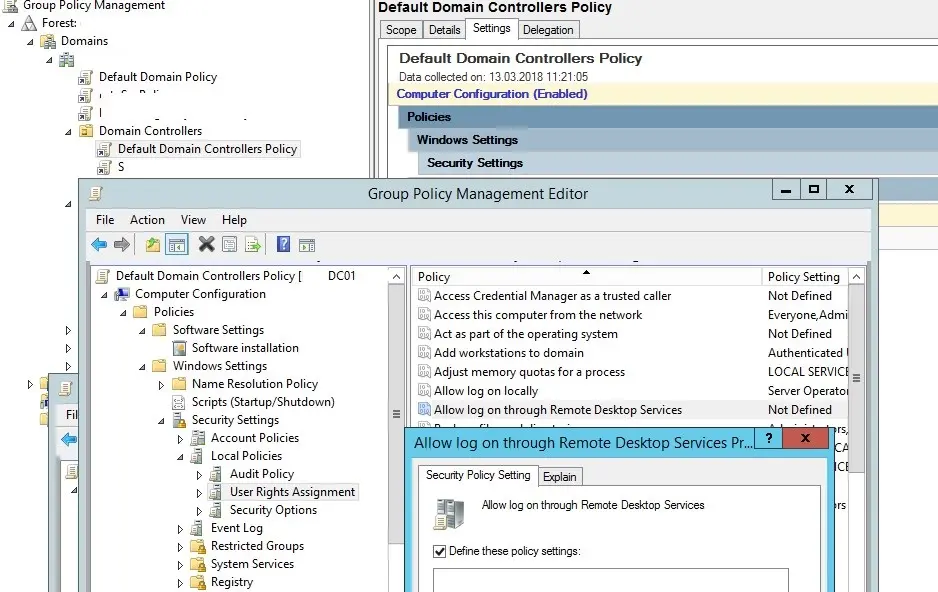Image resolution: width=938 pixels, height=592 pixels.
Task: Select 'Adjust memory quotas for a process' policy
Action: pos(529,373)
